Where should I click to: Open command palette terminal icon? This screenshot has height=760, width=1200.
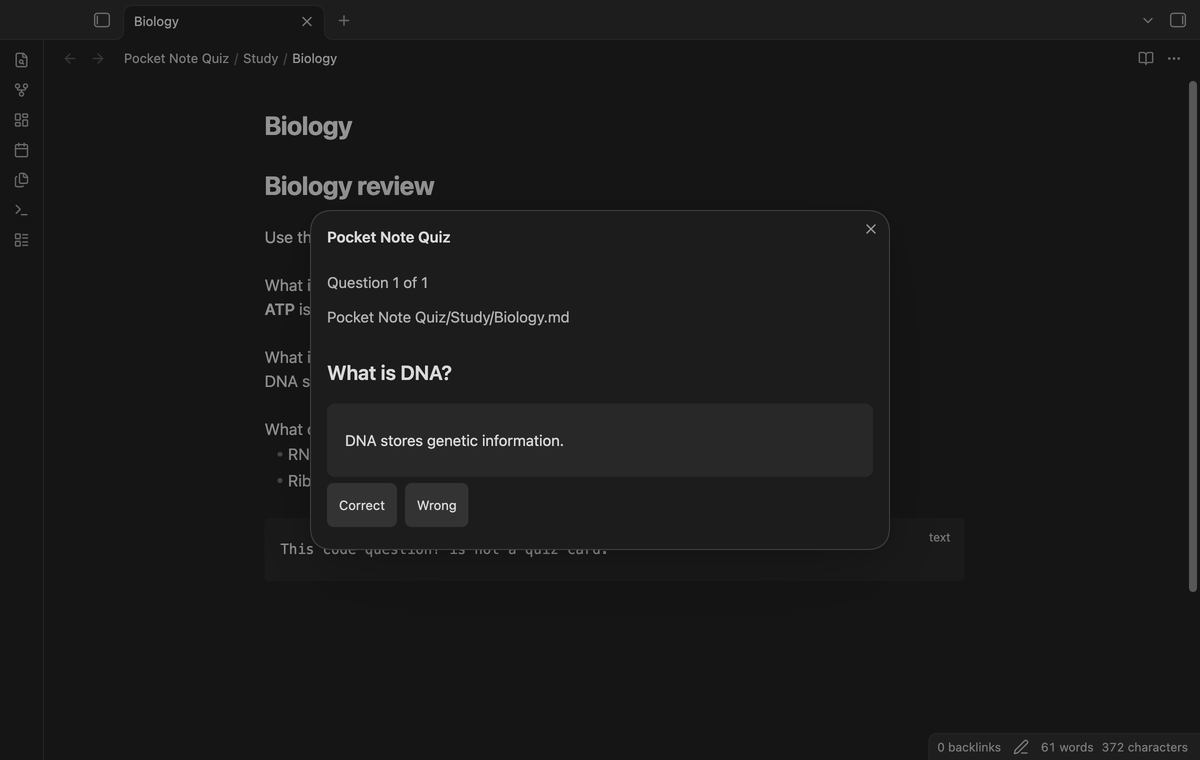click(21, 210)
